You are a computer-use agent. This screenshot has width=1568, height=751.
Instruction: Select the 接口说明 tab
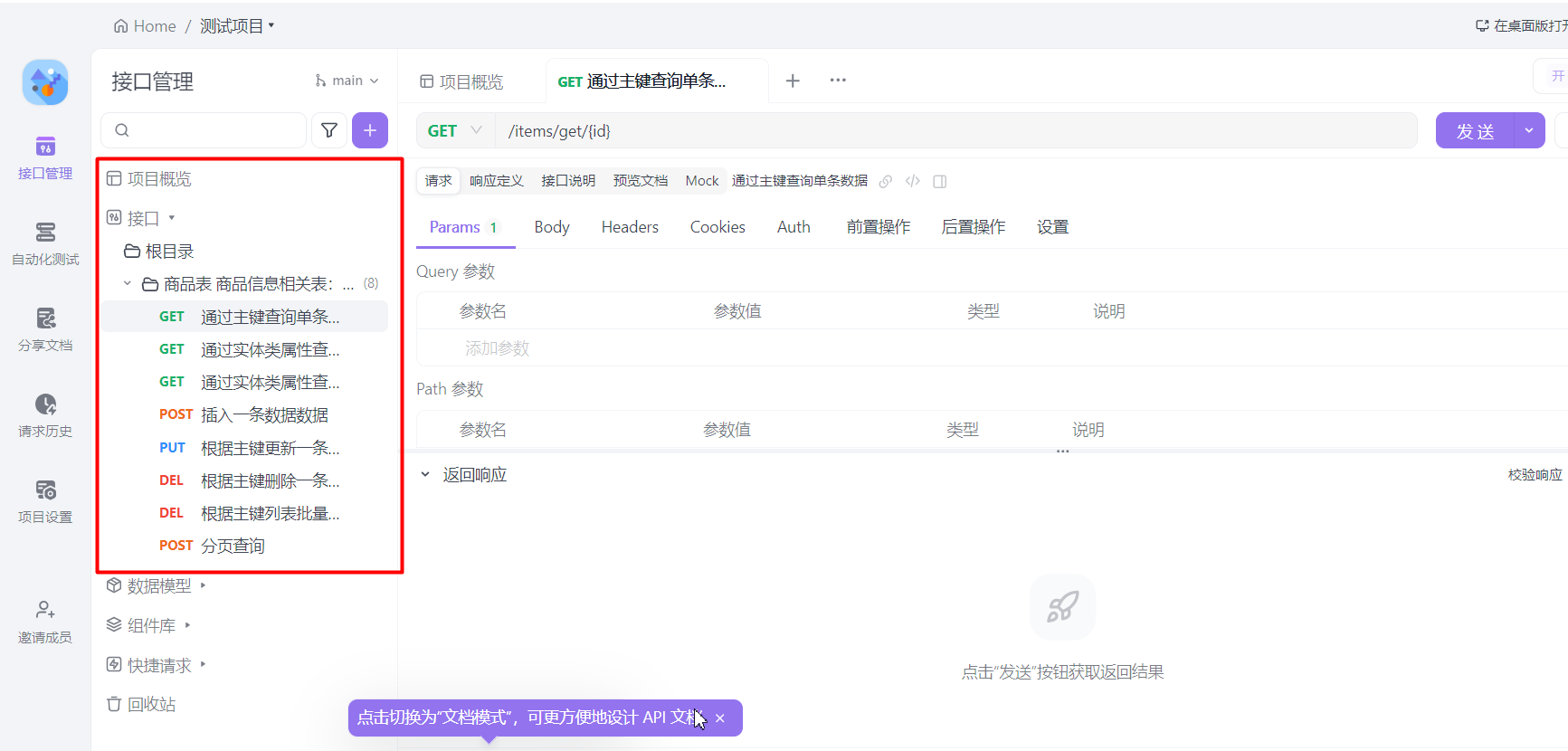point(568,181)
